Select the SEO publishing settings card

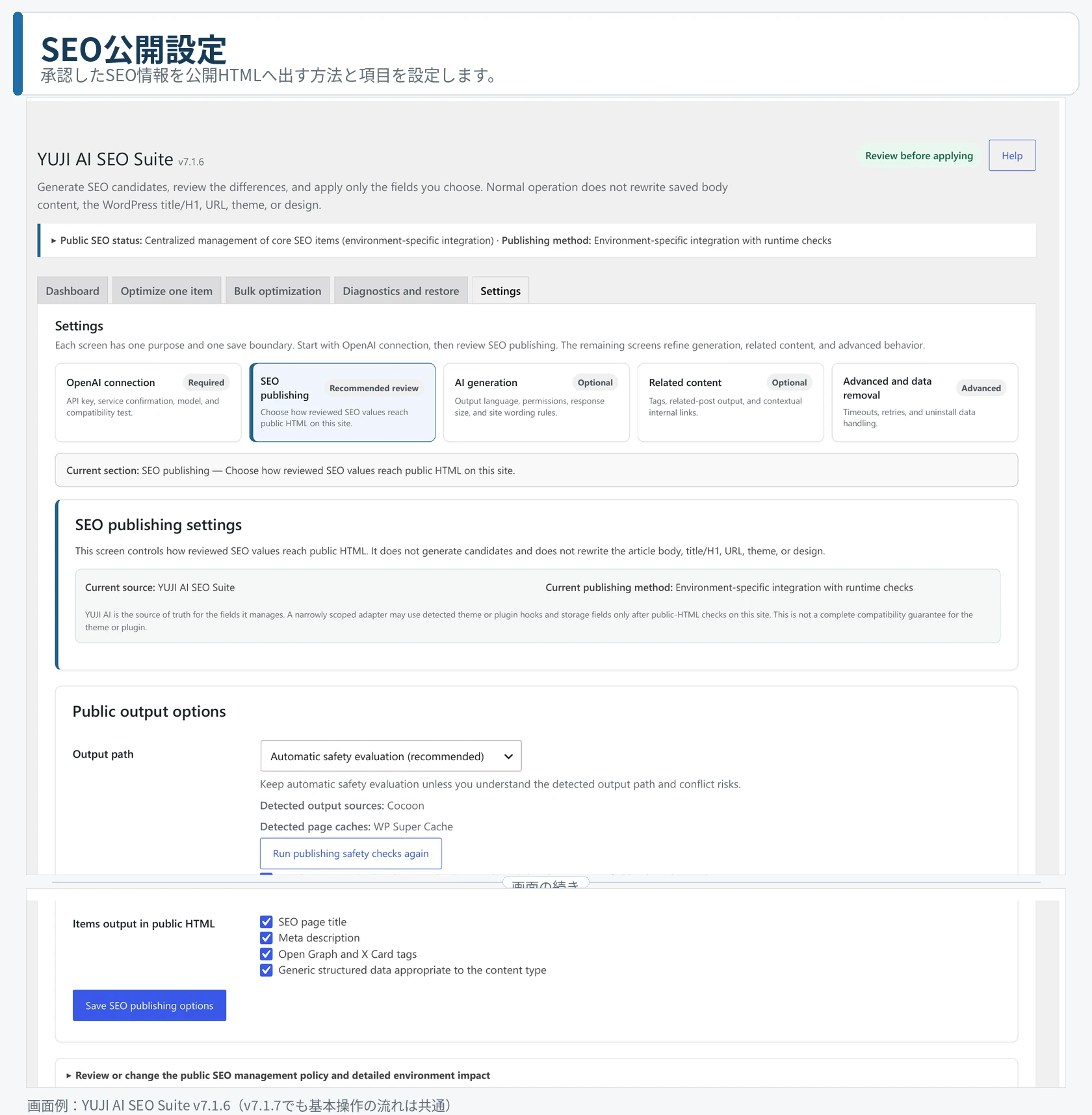pos(343,402)
